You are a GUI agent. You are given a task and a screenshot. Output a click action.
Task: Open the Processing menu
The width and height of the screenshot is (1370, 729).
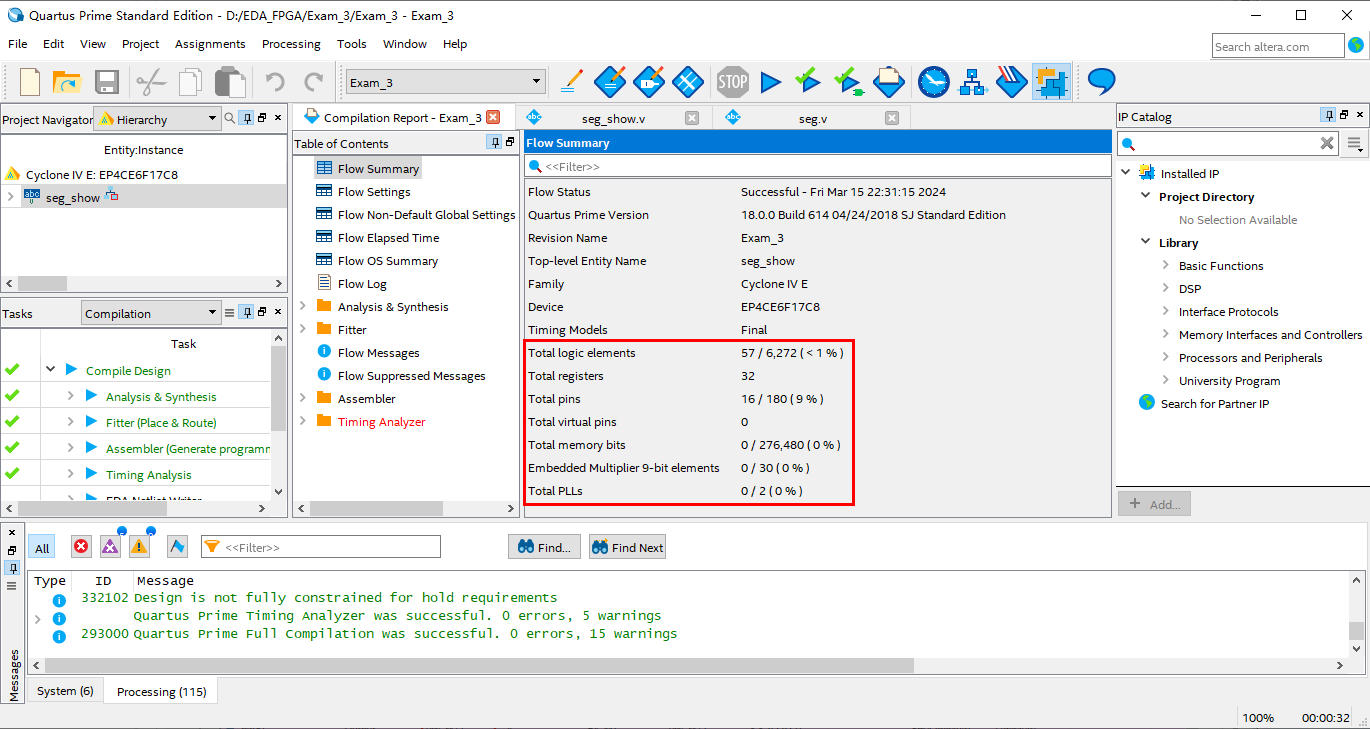click(291, 44)
